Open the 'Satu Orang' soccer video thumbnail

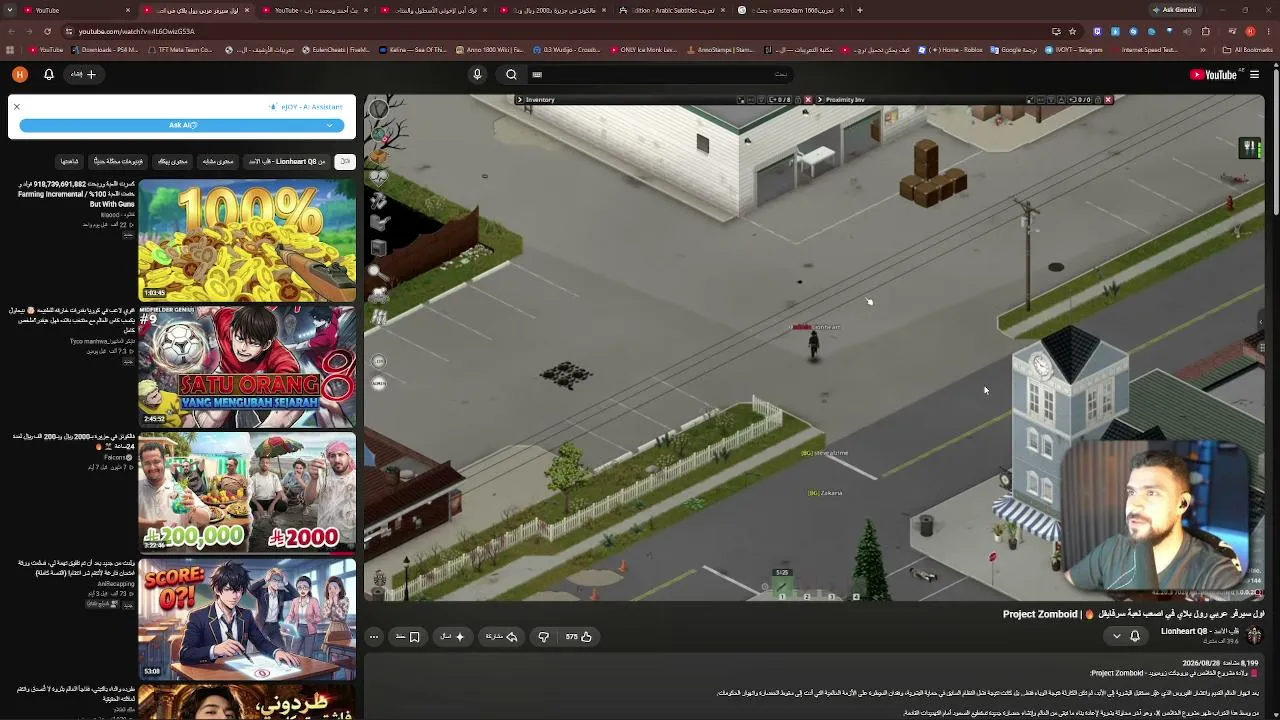[x=247, y=366]
